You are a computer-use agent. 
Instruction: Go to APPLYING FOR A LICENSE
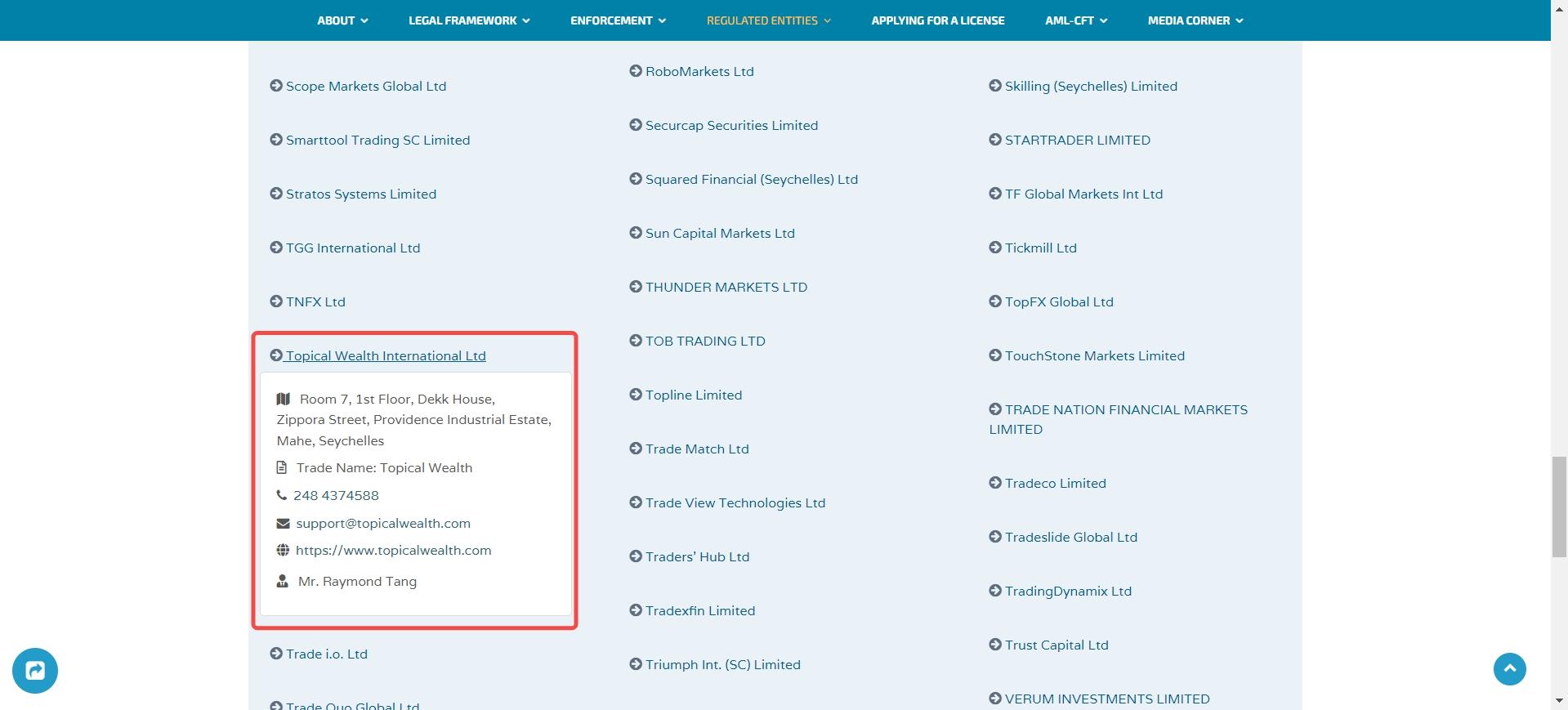(938, 20)
